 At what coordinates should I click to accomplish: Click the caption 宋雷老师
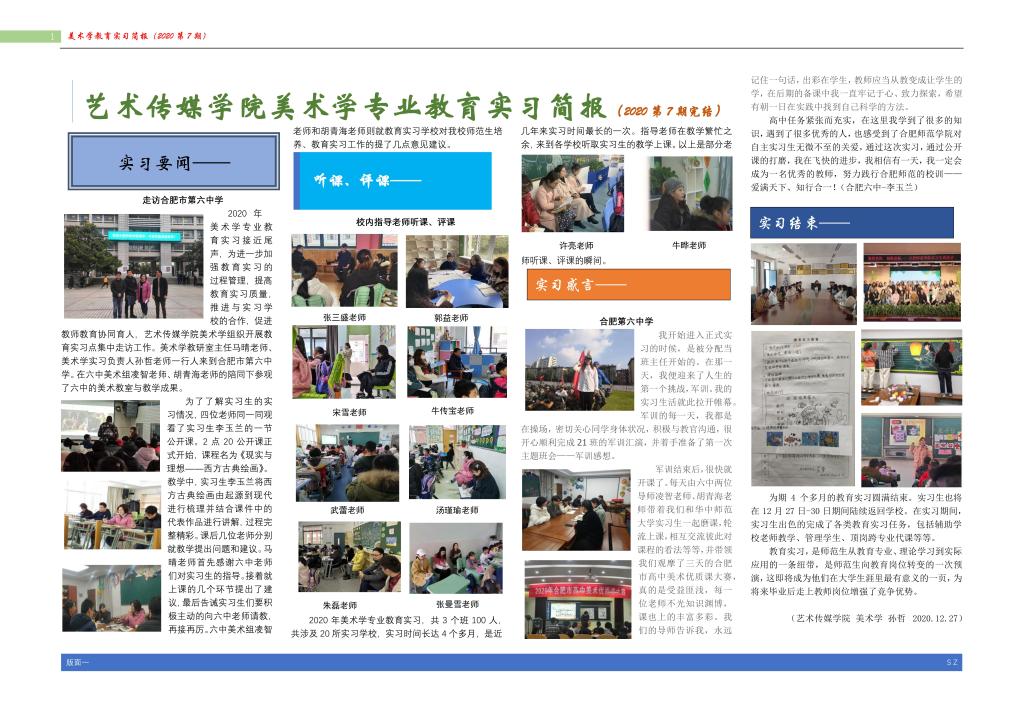point(349,413)
